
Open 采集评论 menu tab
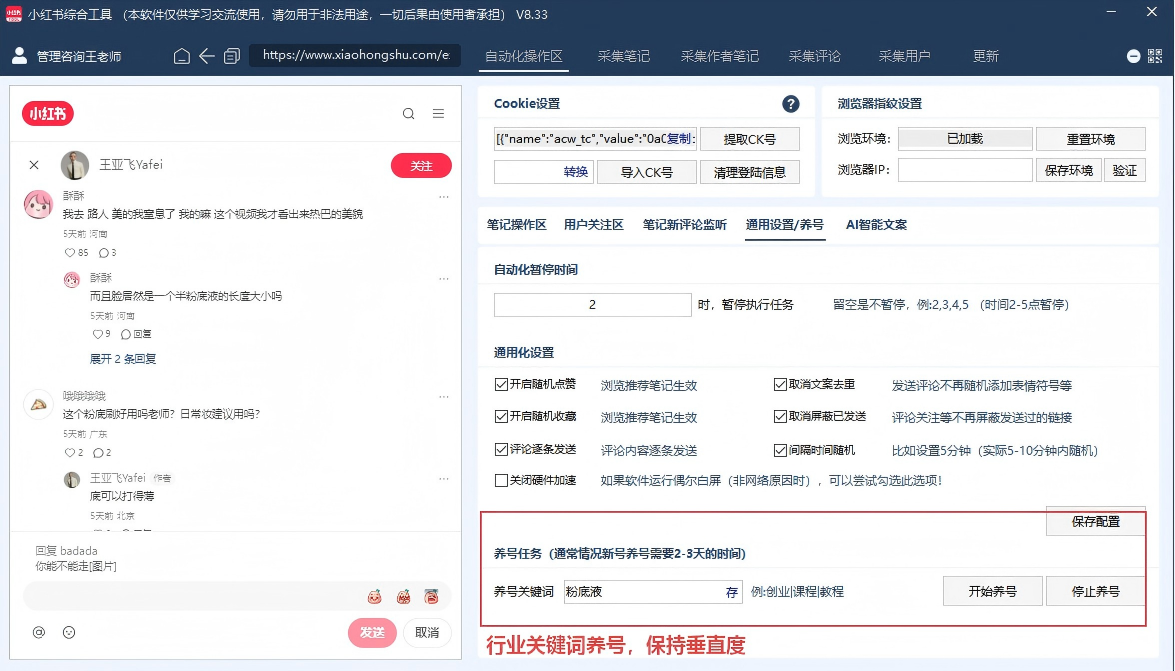pos(815,56)
